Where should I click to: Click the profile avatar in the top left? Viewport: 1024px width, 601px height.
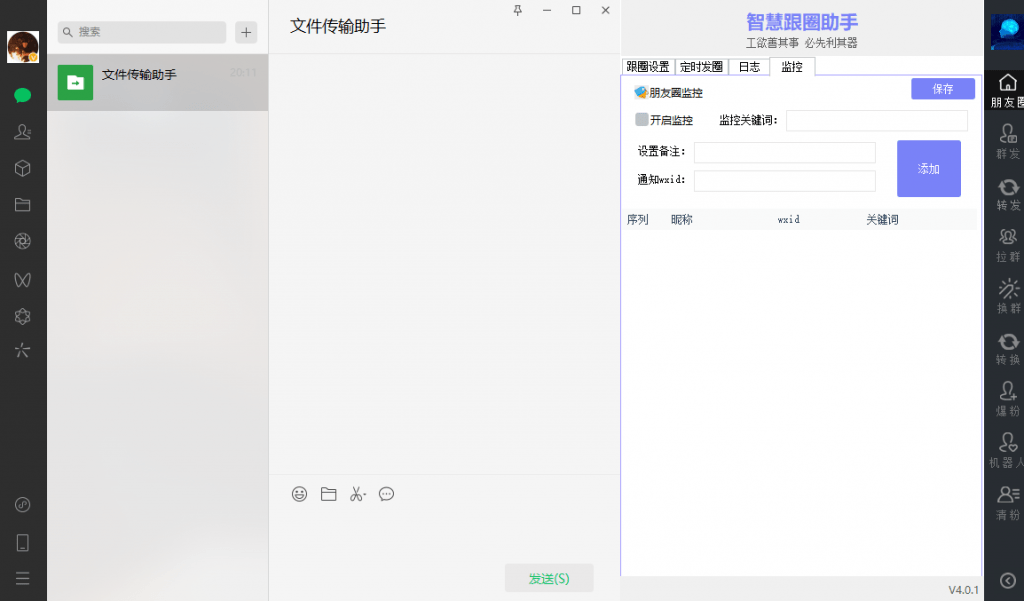23,47
